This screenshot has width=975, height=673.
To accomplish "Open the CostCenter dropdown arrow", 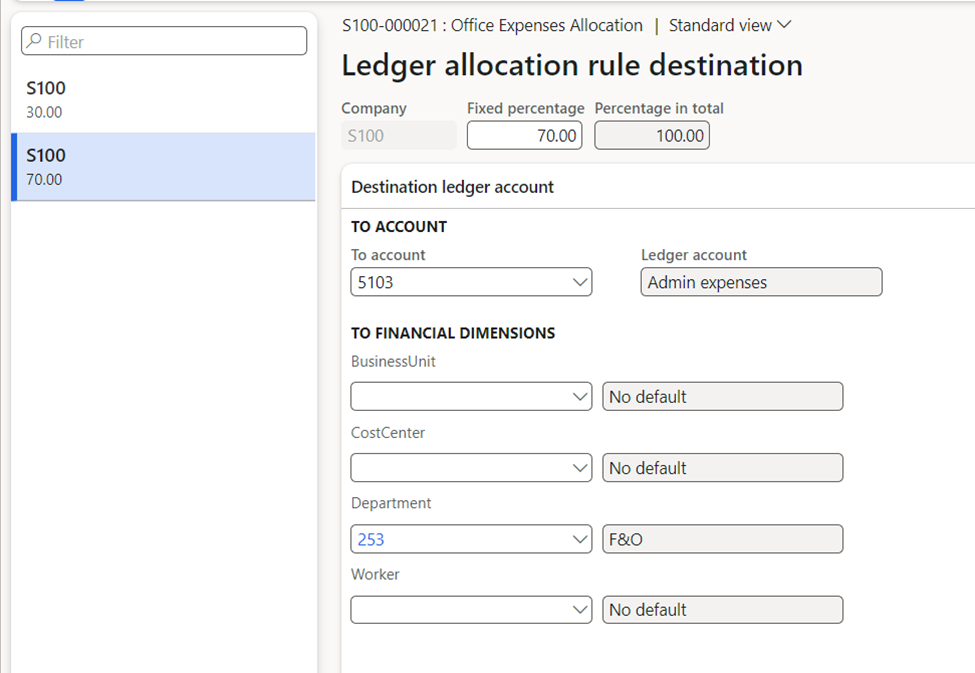I will tap(580, 468).
